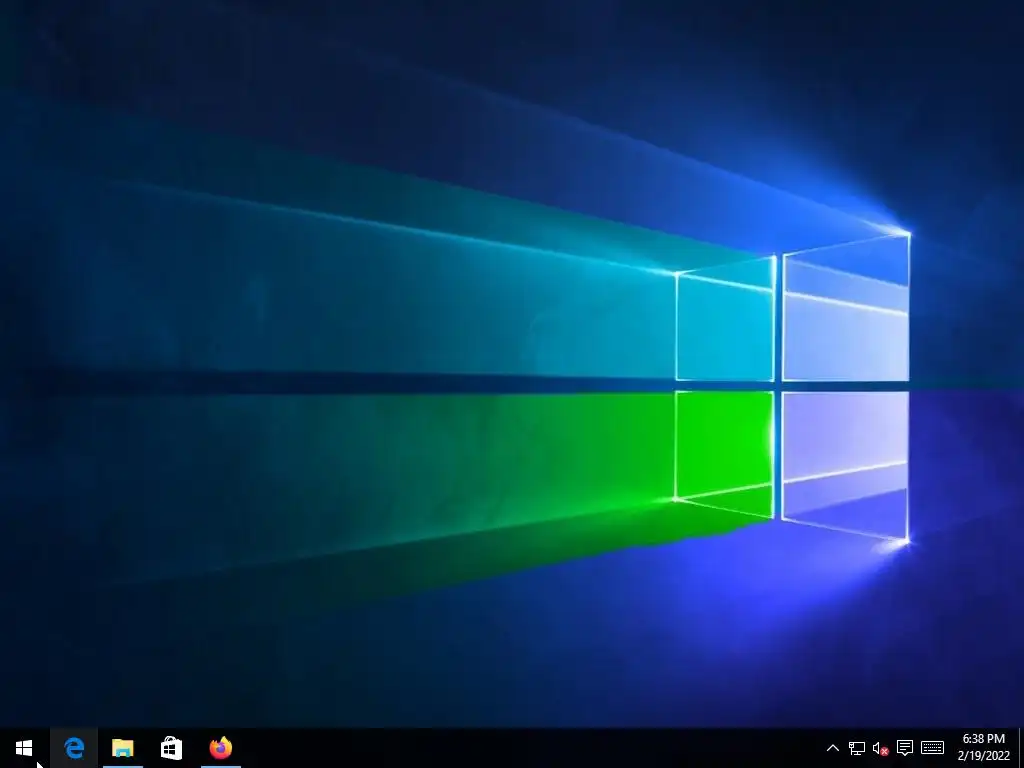Open File Explorer from the taskbar
This screenshot has height=768, width=1024.
pos(123,748)
